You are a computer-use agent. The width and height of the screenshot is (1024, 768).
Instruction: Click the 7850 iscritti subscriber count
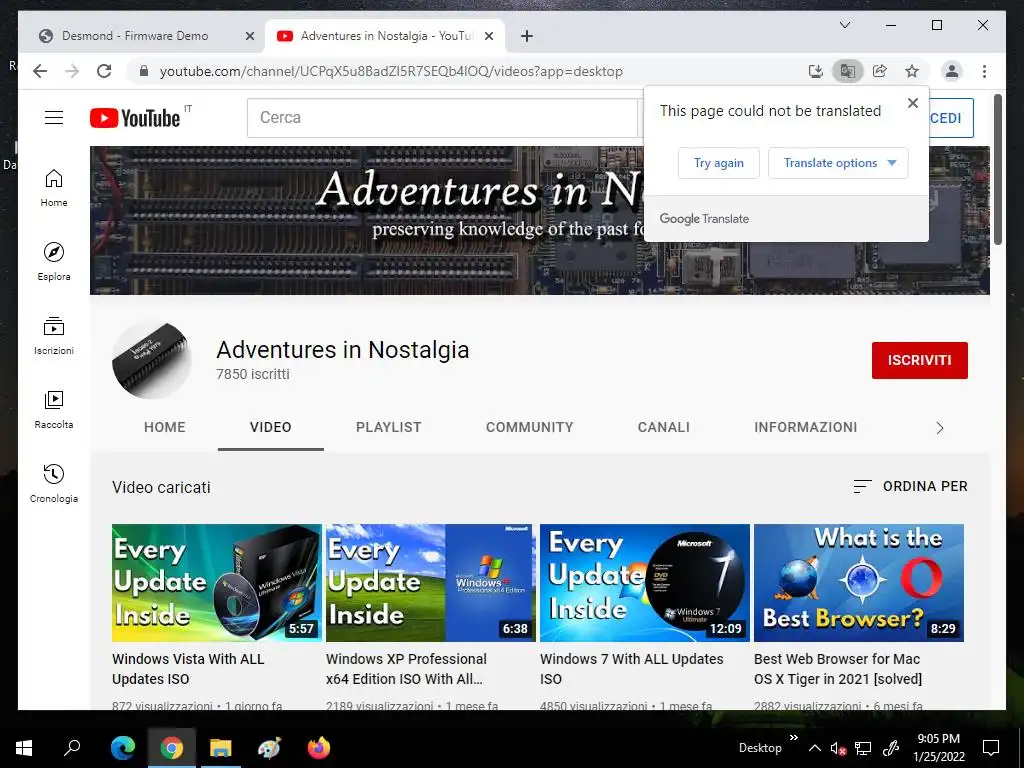(x=253, y=374)
